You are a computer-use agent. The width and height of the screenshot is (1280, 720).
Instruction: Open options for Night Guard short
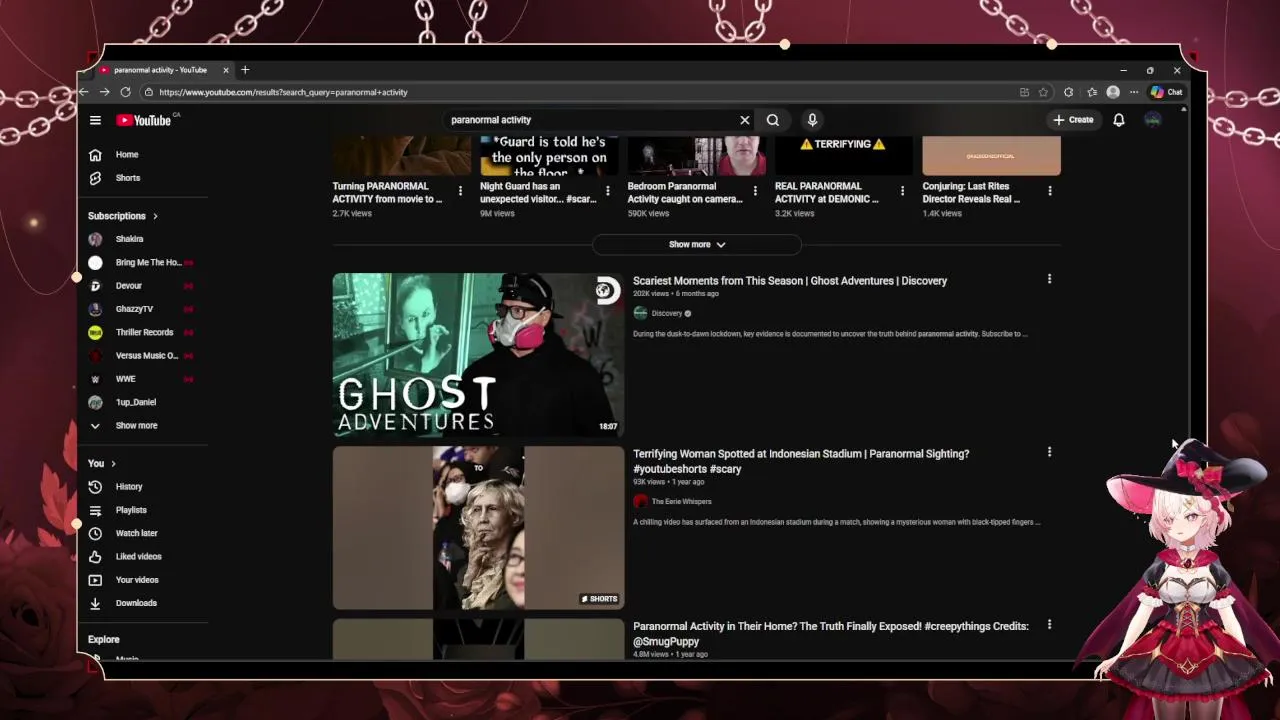tap(607, 191)
